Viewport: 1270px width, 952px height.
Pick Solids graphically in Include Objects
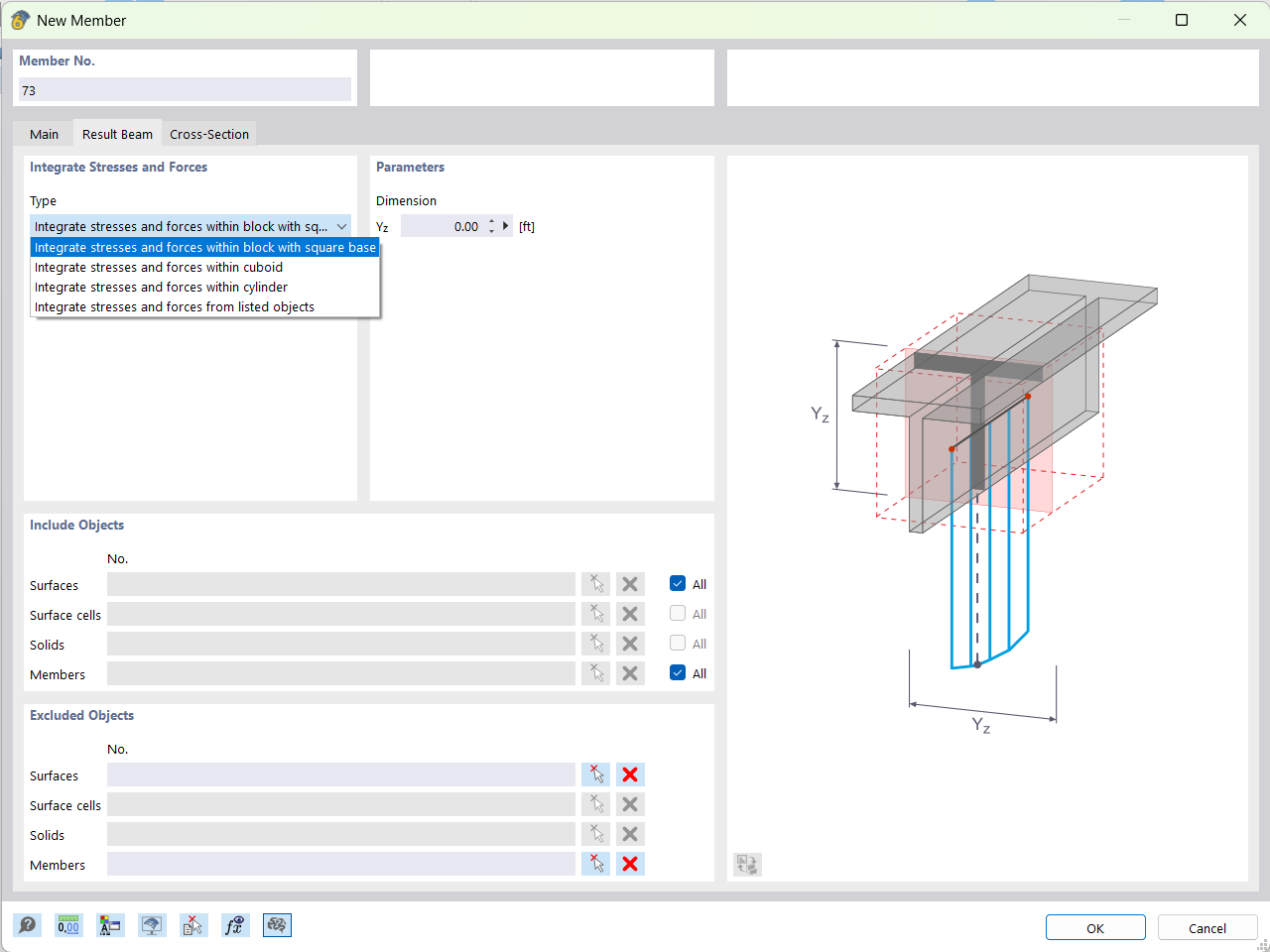[x=596, y=644]
